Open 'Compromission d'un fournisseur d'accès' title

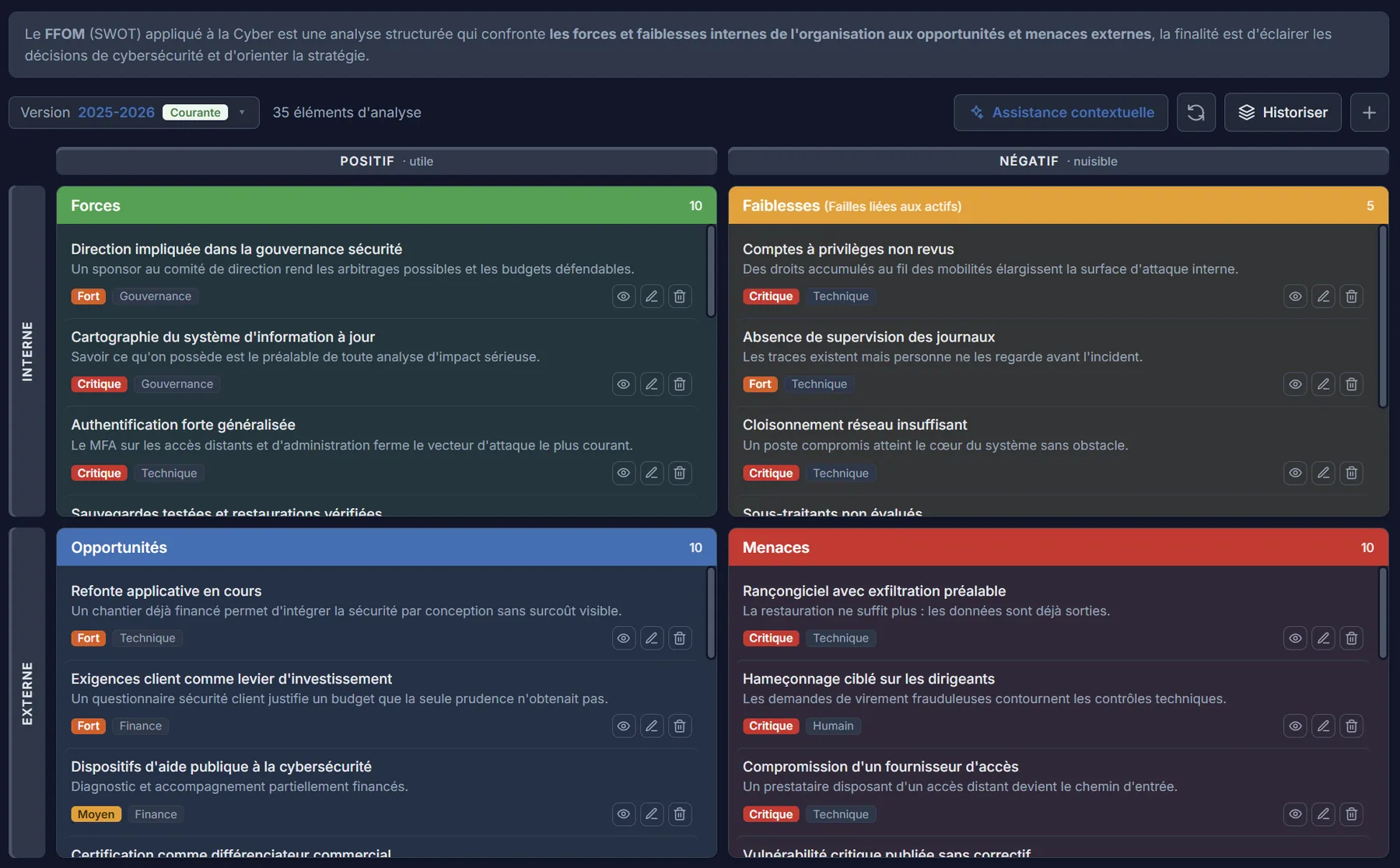pyautogui.click(x=880, y=767)
